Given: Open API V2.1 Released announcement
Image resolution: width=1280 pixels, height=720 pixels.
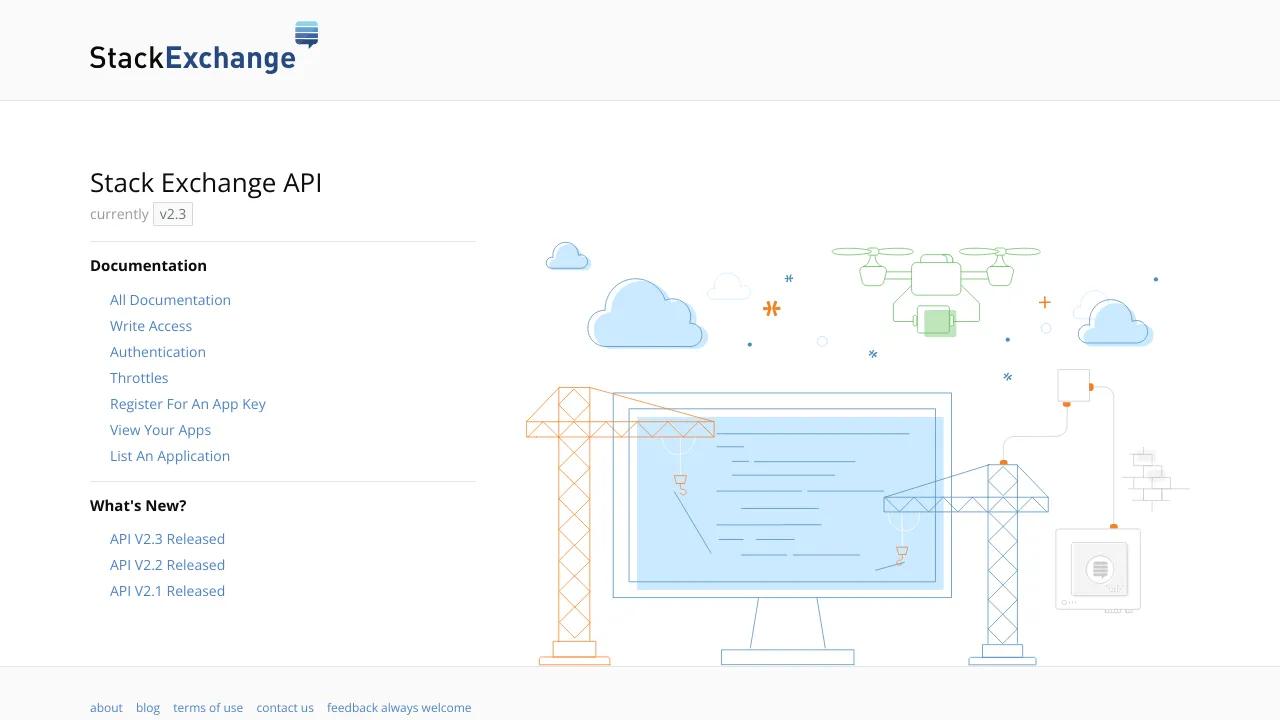Looking at the screenshot, I should (x=167, y=591).
